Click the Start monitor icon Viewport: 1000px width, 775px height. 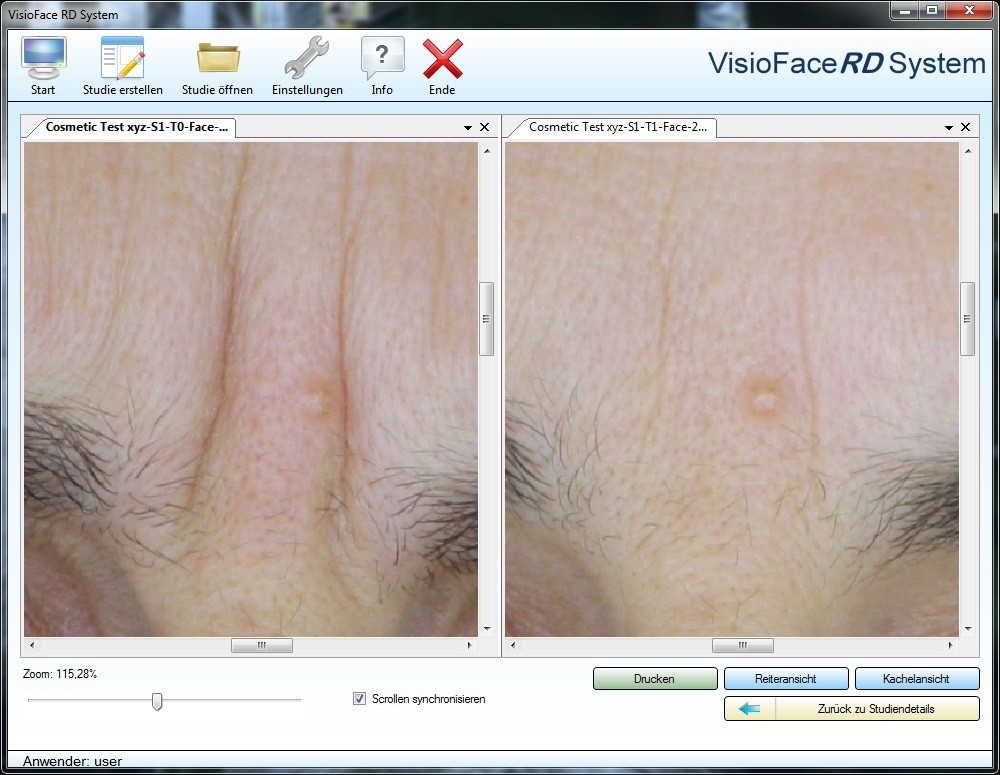43,58
